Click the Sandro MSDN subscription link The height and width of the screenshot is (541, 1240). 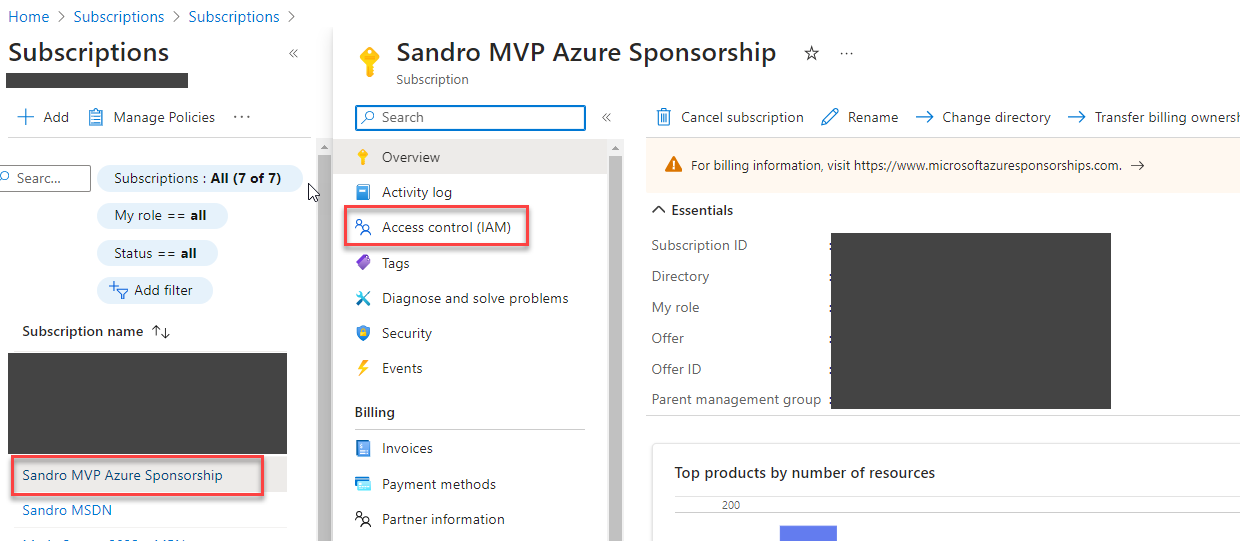[x=67, y=510]
